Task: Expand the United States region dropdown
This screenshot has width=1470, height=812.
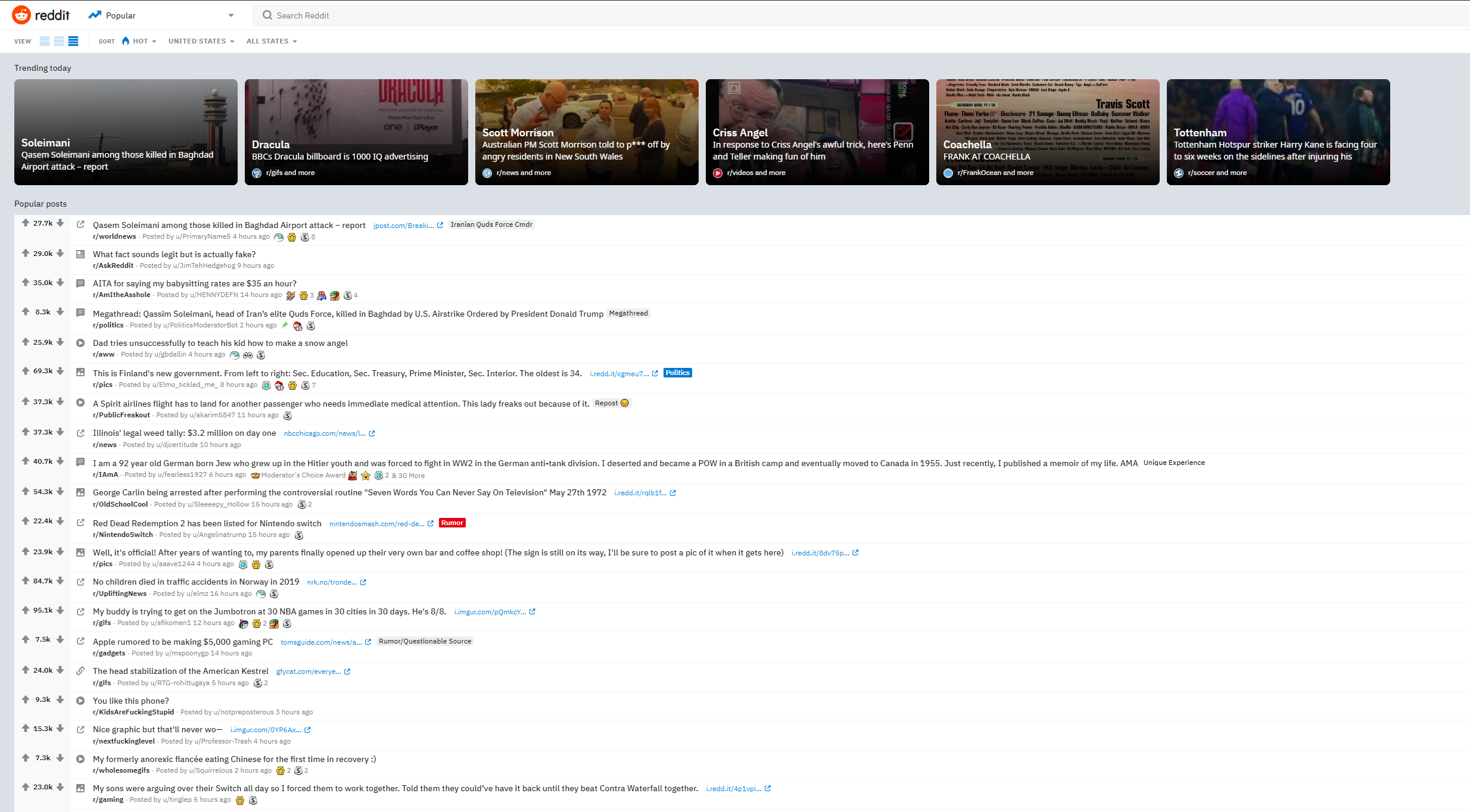Action: tap(201, 41)
